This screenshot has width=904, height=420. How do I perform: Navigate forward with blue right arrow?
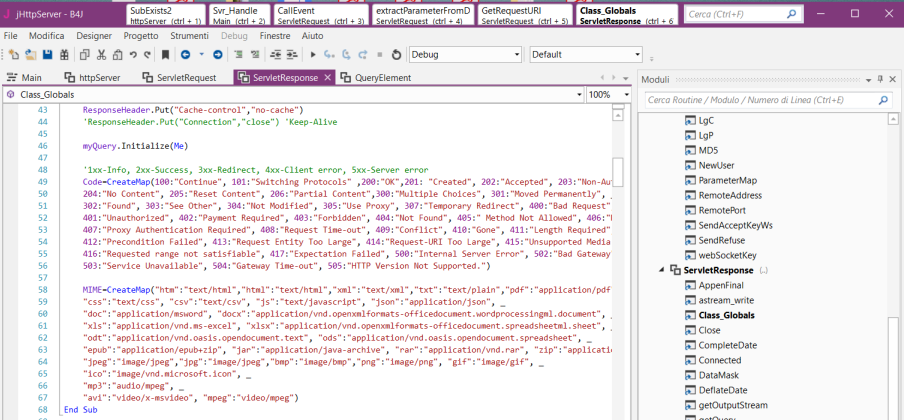pos(216,54)
